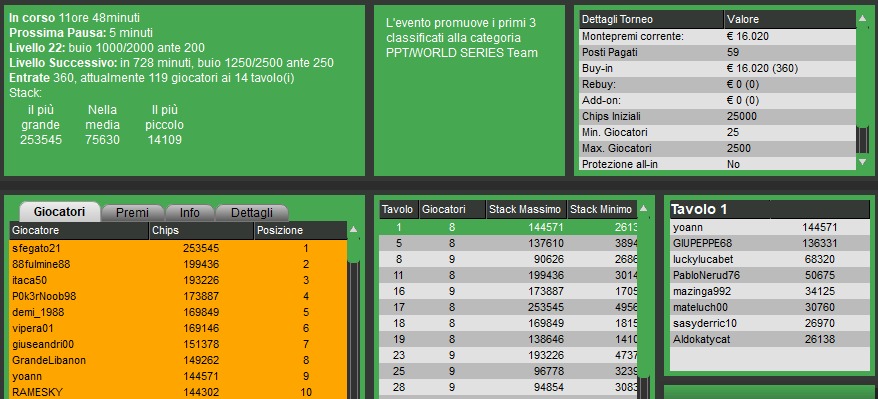
Task: Open the Dettagli tab
Action: [x=251, y=213]
